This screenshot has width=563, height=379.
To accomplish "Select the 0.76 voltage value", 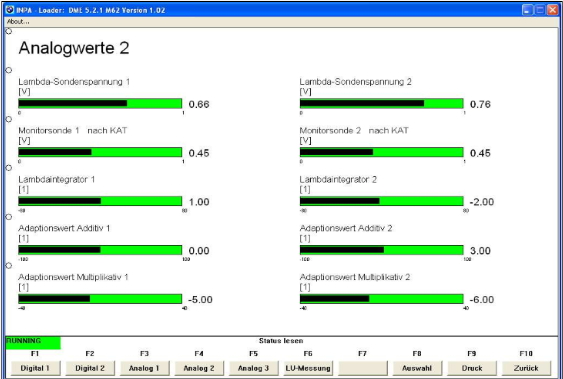I will coord(480,104).
